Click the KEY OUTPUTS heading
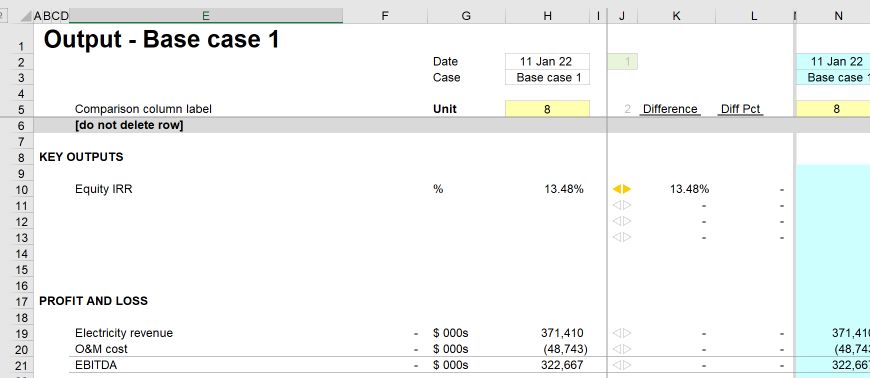Image resolution: width=870 pixels, height=378 pixels. click(x=81, y=158)
